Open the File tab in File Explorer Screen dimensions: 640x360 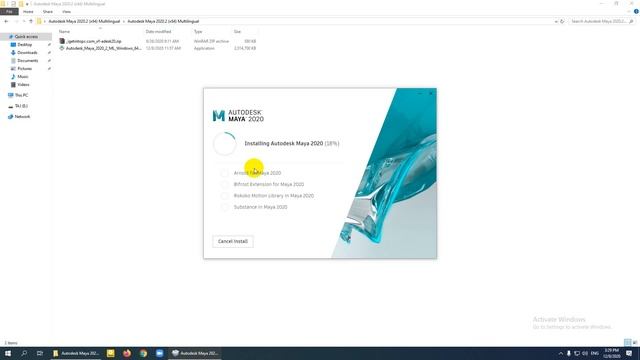tap(9, 12)
